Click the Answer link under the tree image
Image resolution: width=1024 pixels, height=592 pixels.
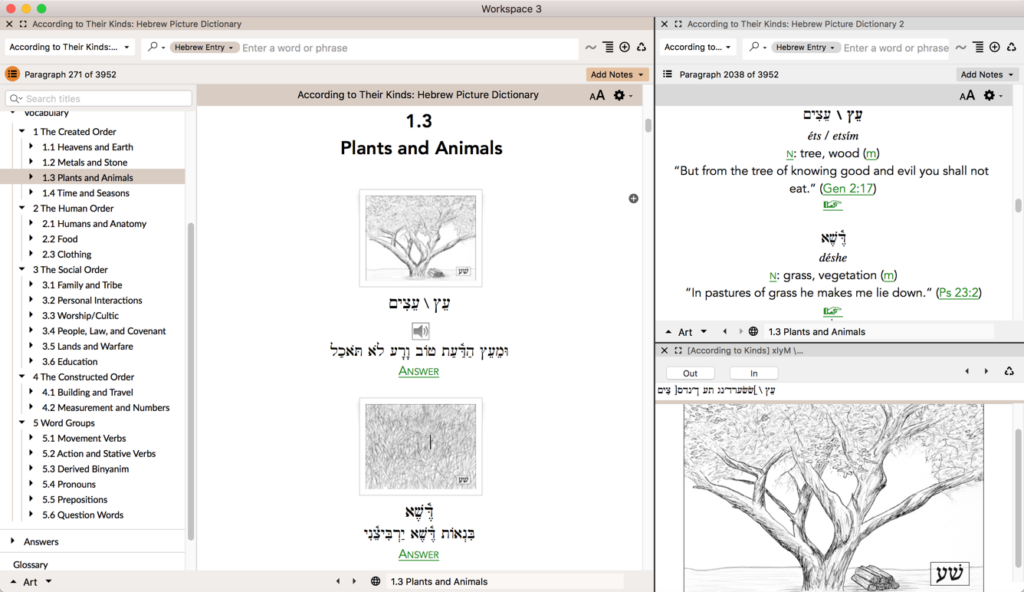pos(419,371)
